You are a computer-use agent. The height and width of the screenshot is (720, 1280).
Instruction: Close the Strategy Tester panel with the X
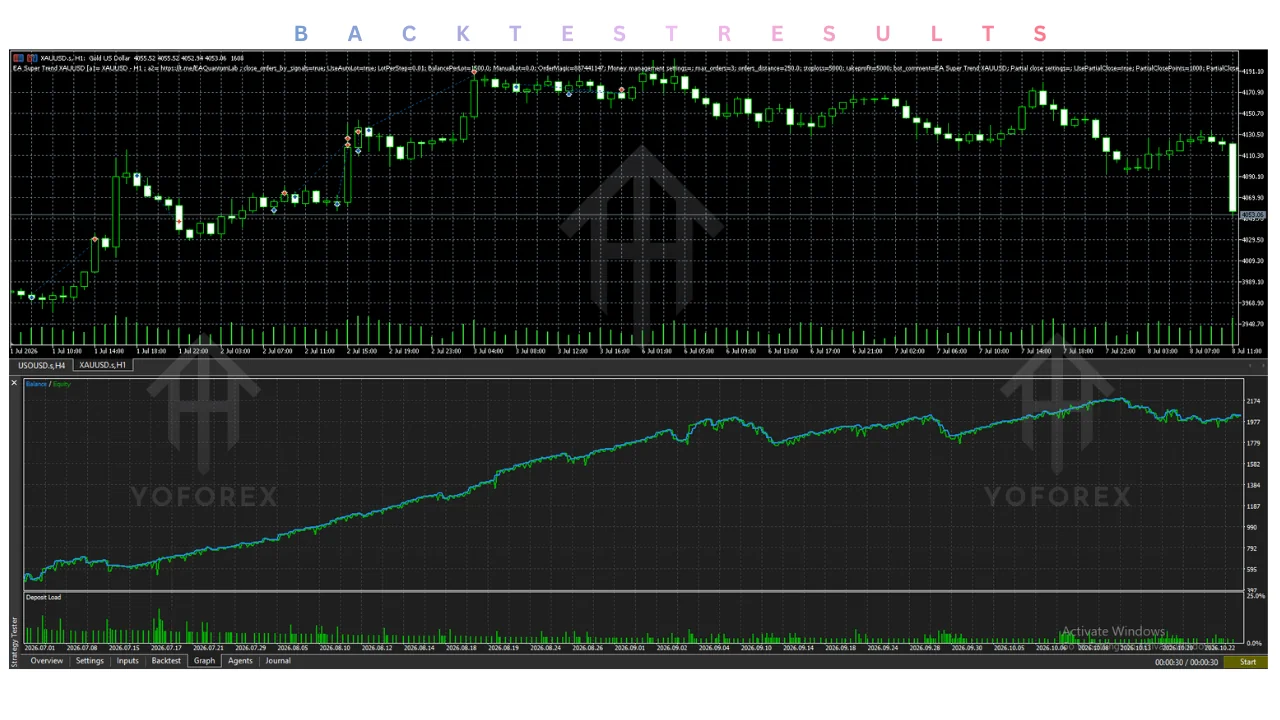tap(14, 383)
